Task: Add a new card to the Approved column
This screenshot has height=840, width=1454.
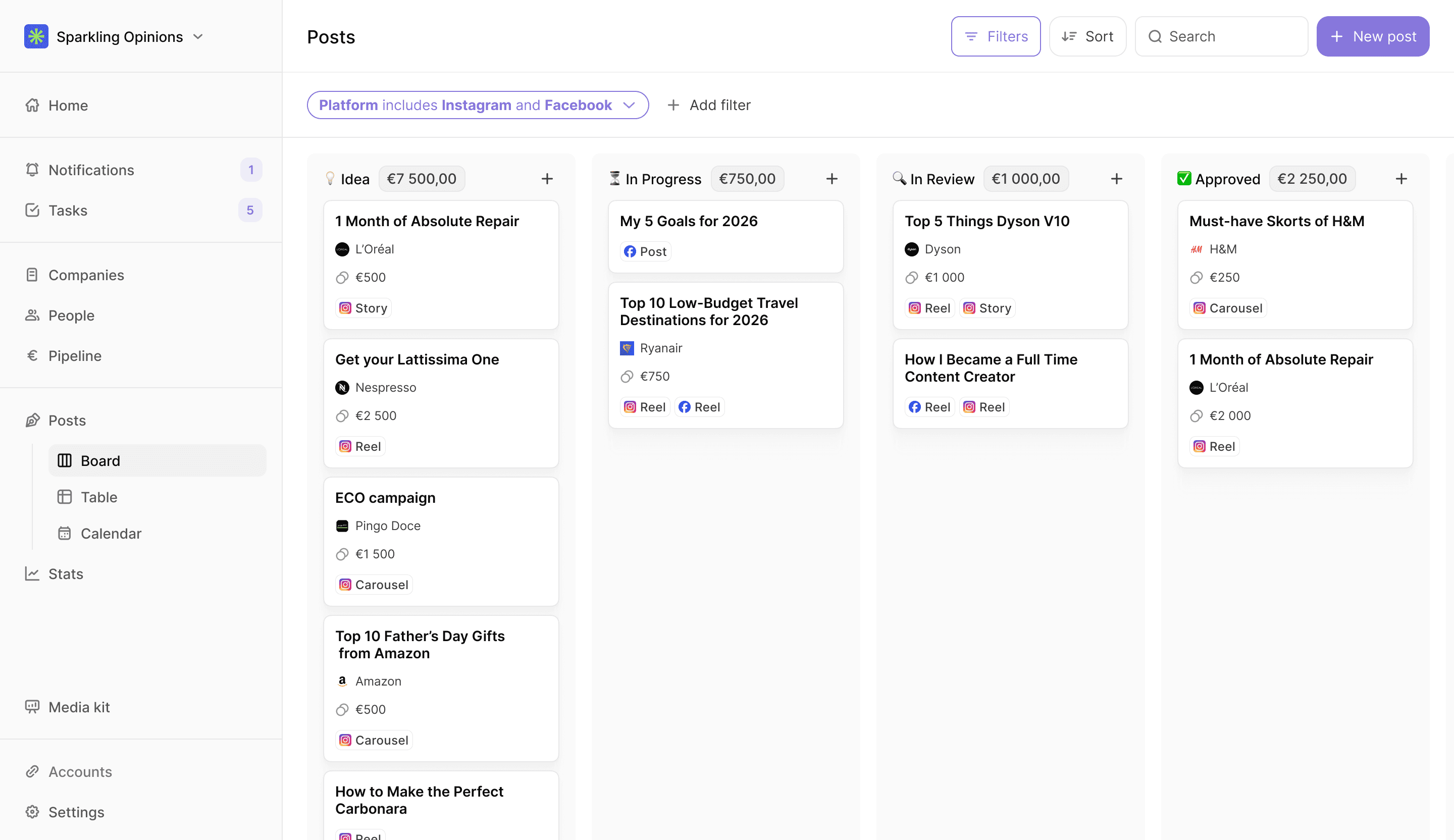Action: click(x=1401, y=178)
